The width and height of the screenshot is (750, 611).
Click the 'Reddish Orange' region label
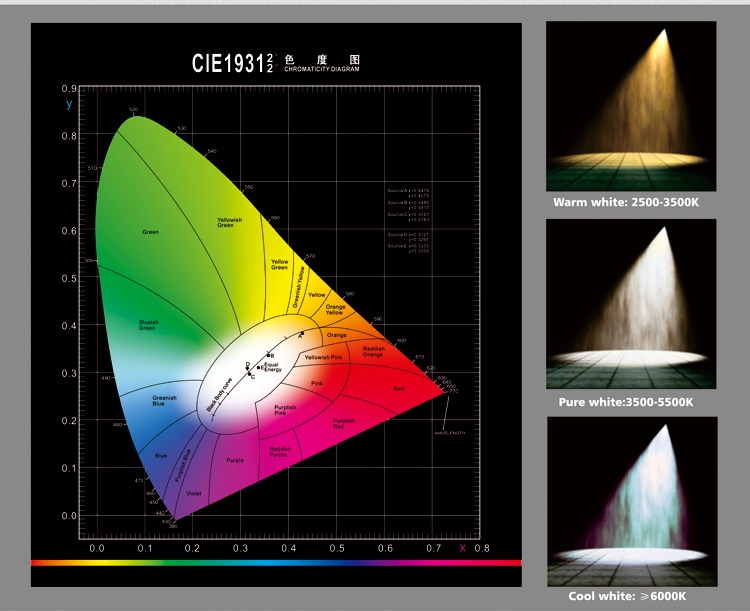(373, 352)
